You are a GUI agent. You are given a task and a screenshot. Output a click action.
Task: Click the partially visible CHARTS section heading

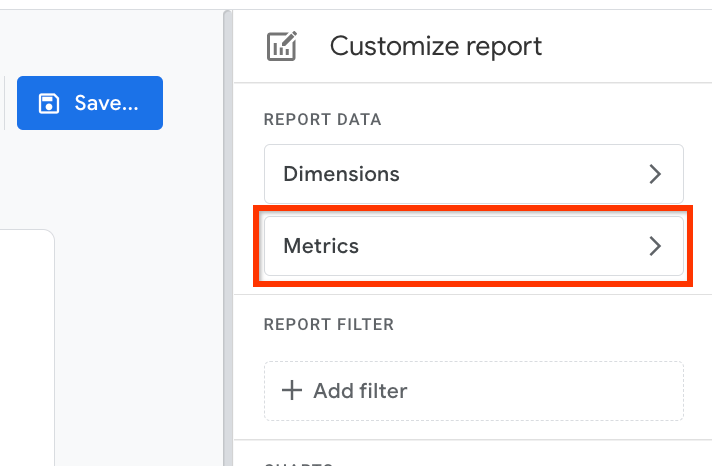click(299, 464)
